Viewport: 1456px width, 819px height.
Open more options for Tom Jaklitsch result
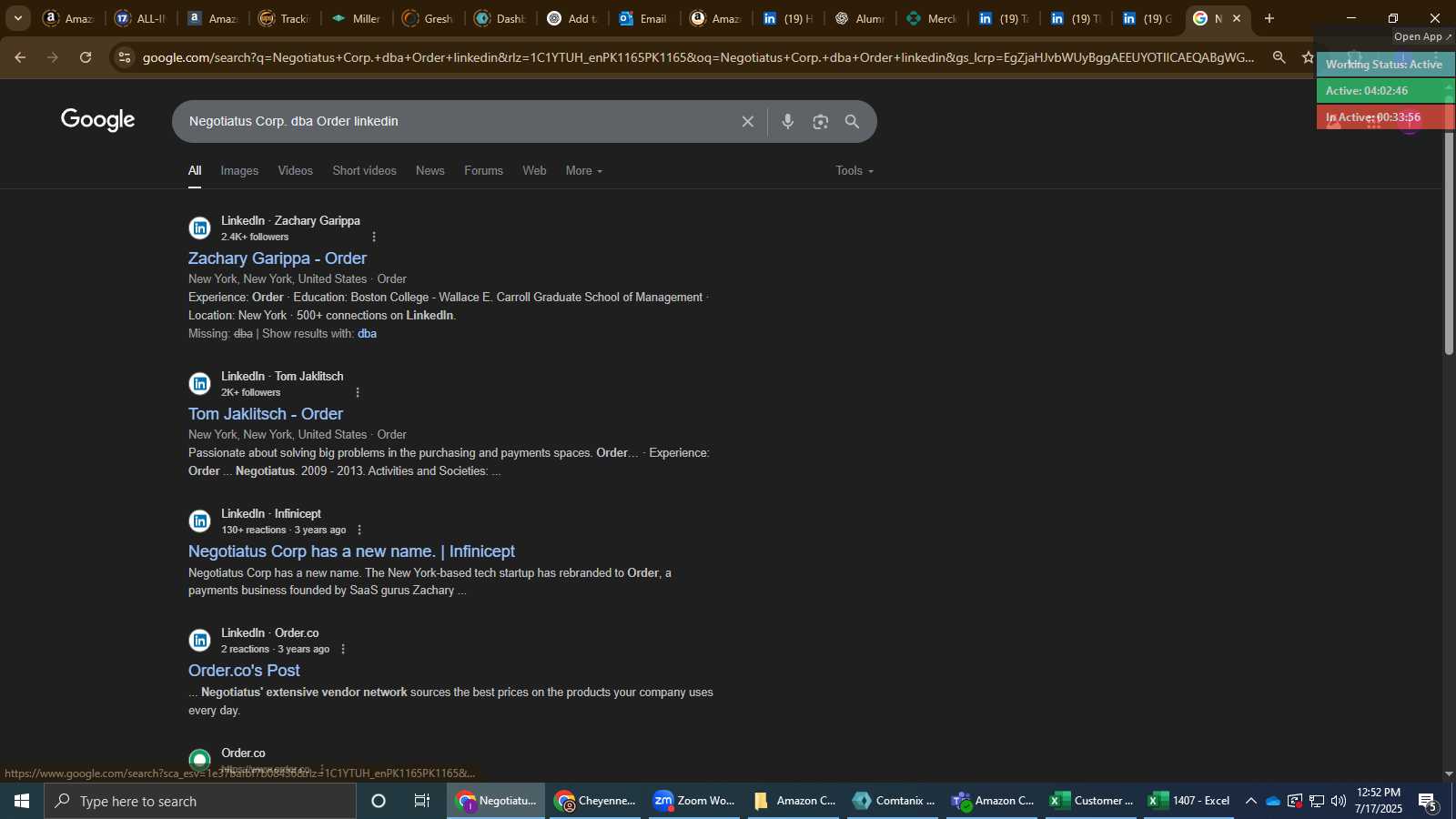358,392
